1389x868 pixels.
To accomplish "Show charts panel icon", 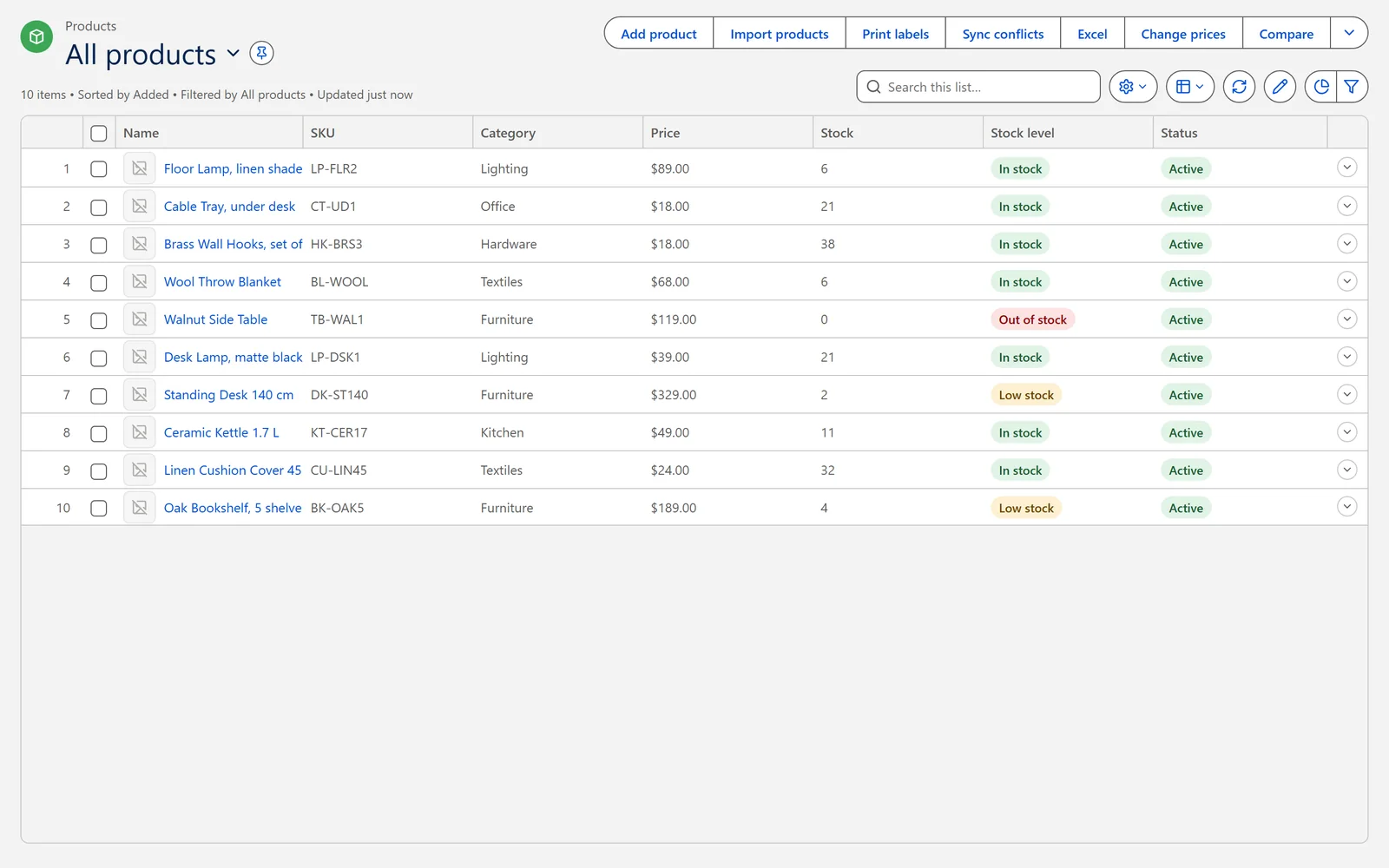I will coord(1320,87).
